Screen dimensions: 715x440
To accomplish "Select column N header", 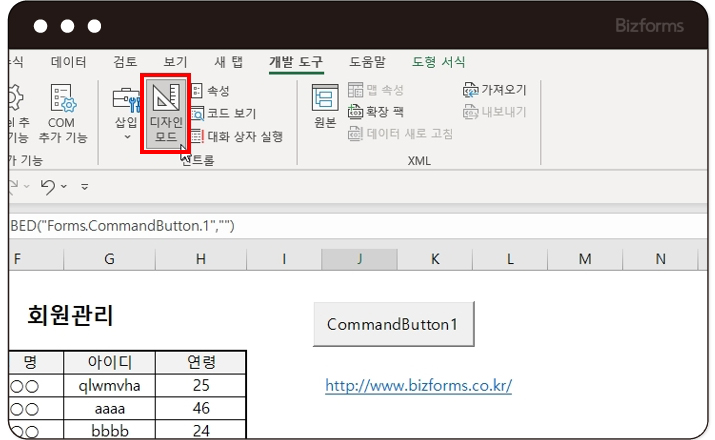I will point(660,259).
